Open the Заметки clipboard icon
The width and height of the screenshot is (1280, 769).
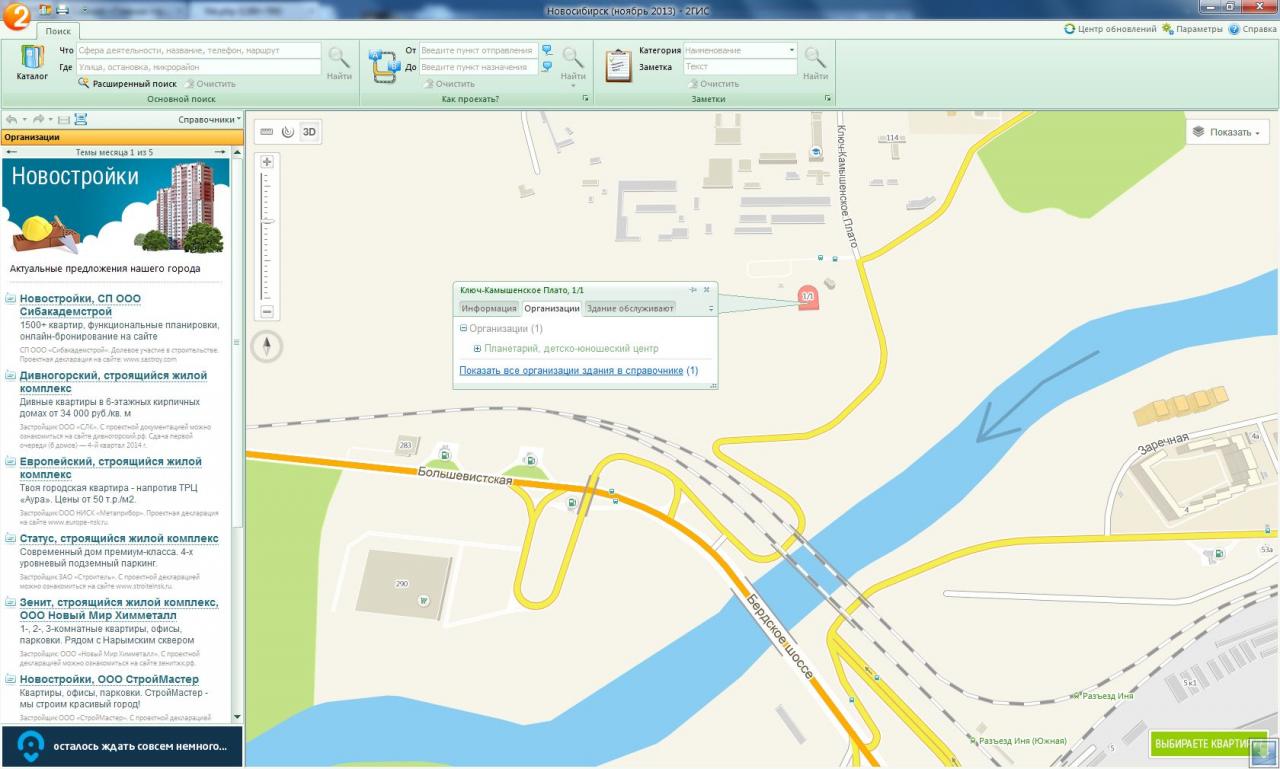pyautogui.click(x=618, y=64)
